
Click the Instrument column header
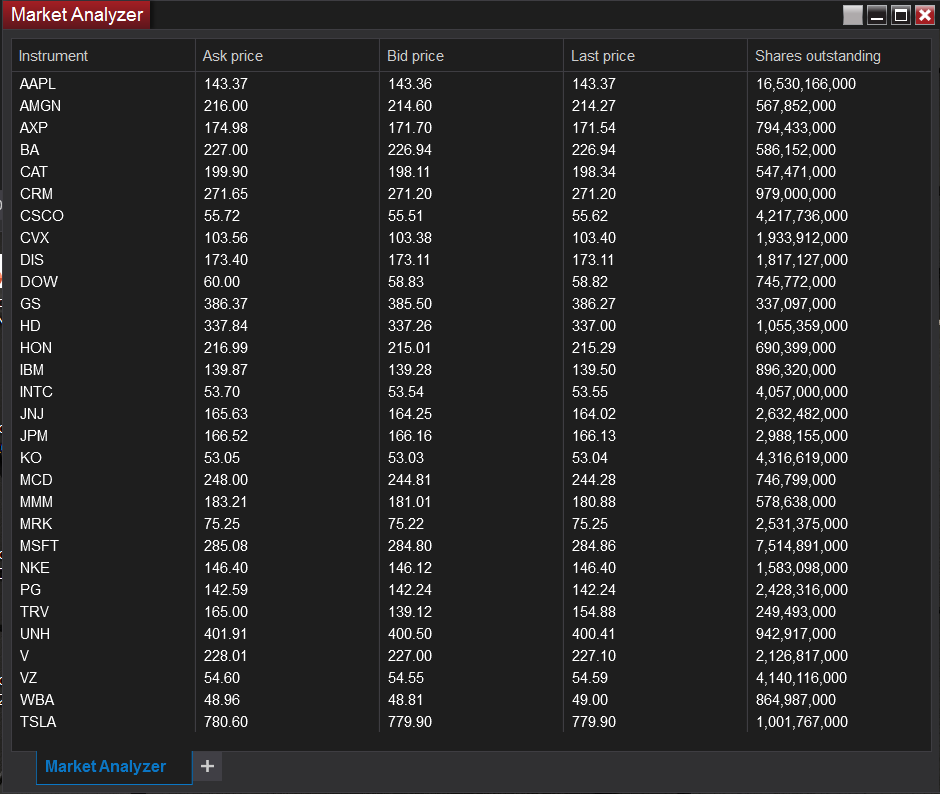click(x=103, y=56)
